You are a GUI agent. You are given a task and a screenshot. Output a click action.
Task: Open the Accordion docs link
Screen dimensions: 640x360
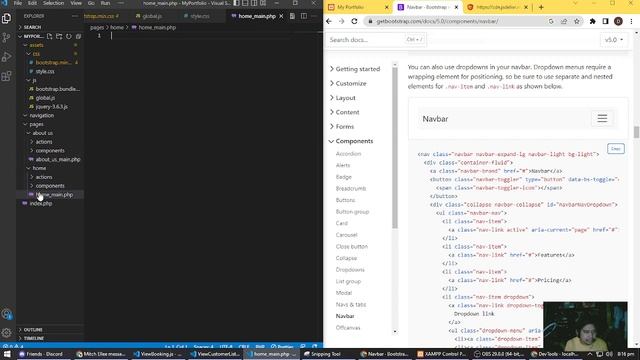348,154
